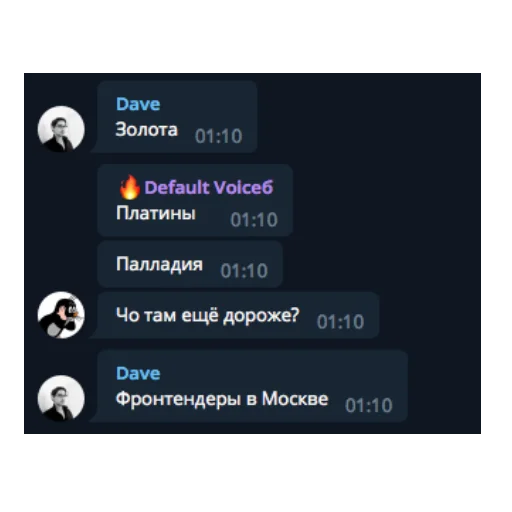
Task: Click the 'Фронтендеры в Москве' message text
Action: [x=222, y=399]
